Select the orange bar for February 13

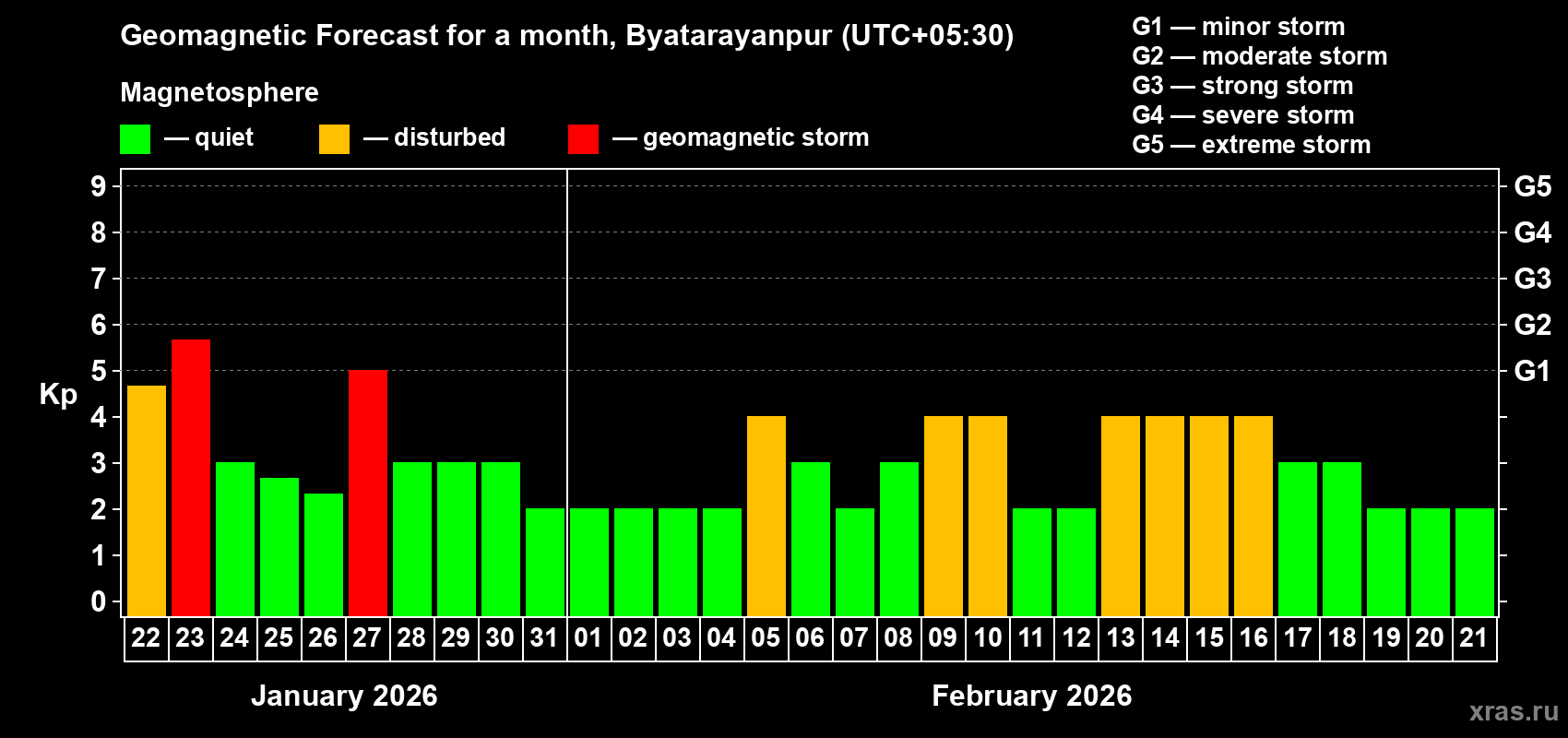1121,517
